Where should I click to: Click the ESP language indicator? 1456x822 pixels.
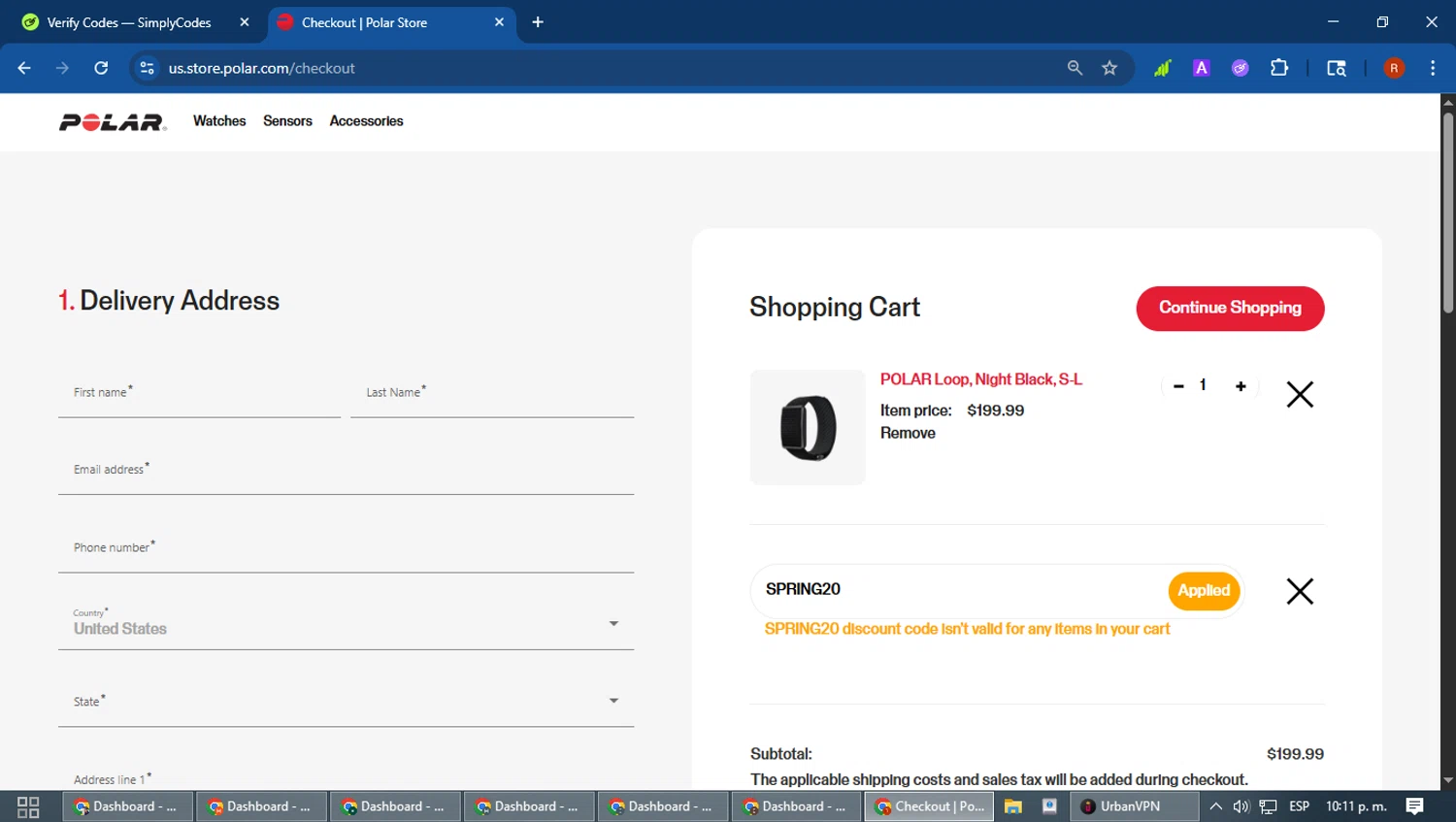[1299, 806]
